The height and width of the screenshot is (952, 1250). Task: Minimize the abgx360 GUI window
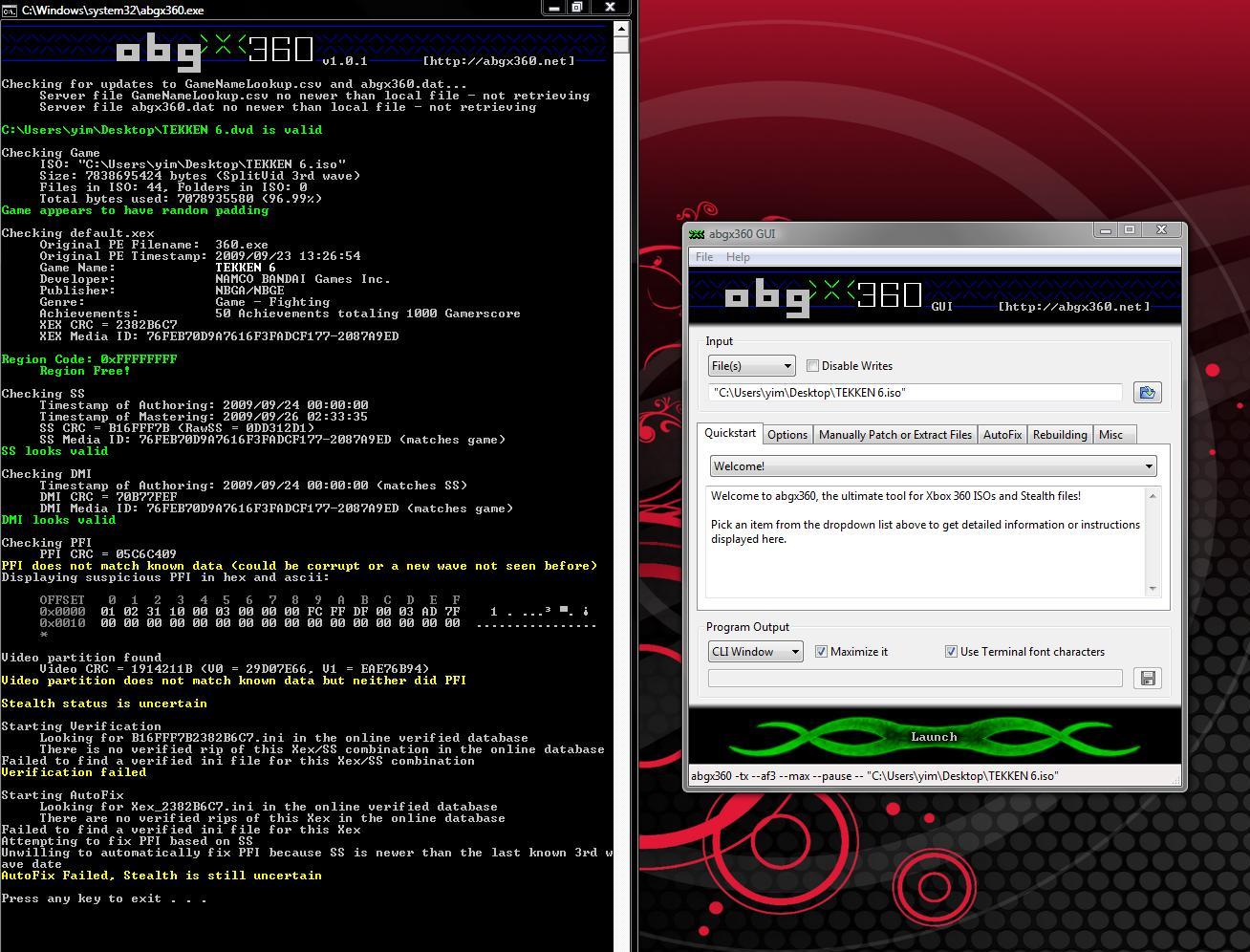[x=1106, y=230]
